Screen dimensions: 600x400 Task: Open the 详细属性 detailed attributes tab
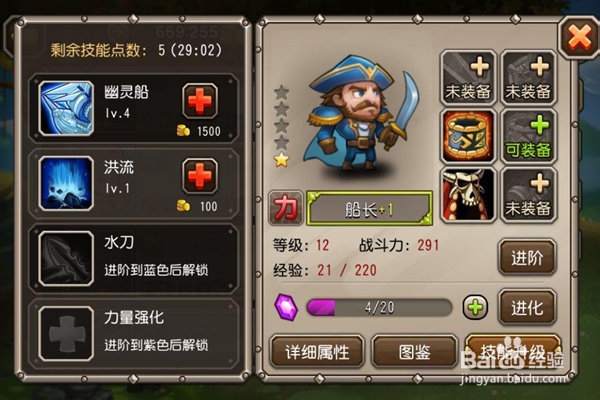coord(317,351)
